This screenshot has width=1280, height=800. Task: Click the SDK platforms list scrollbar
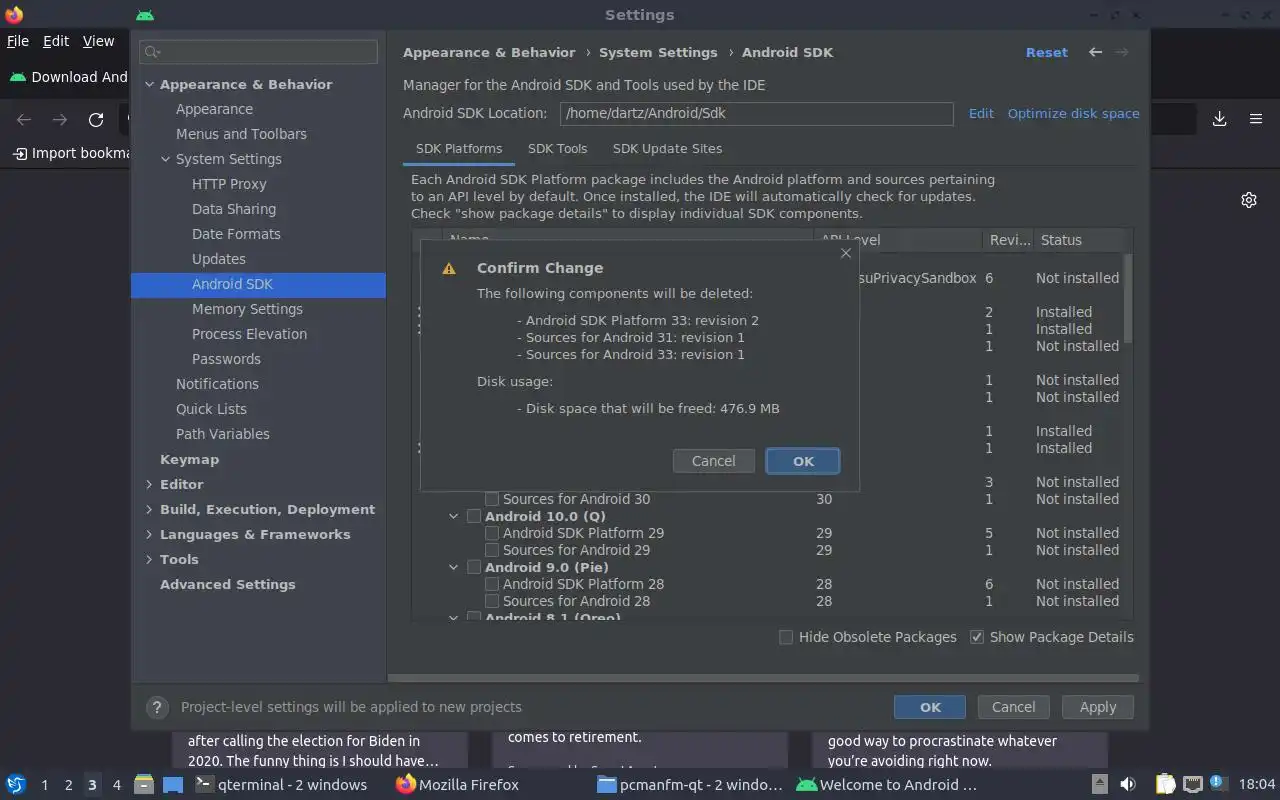click(1128, 300)
